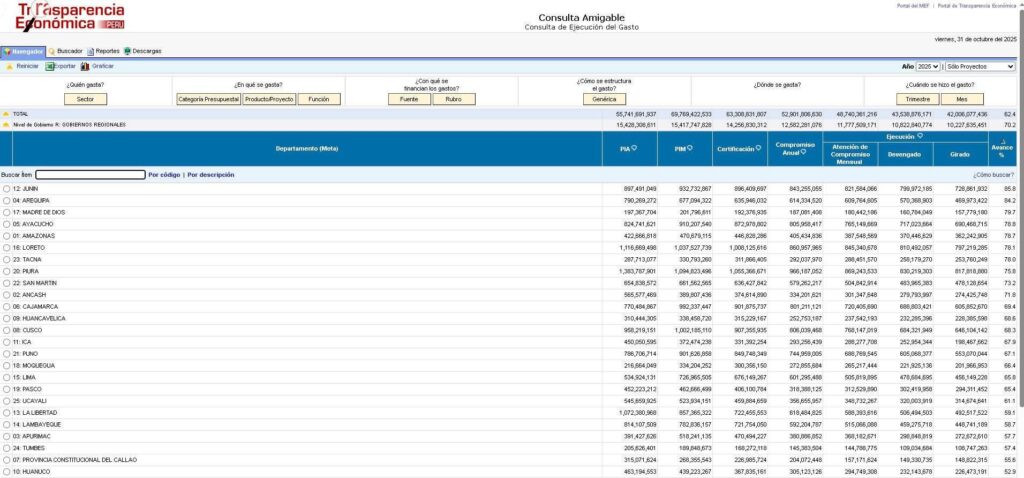The image size is (1024, 478).
Task: Open the Sólo Proyectos dropdown
Action: click(980, 67)
